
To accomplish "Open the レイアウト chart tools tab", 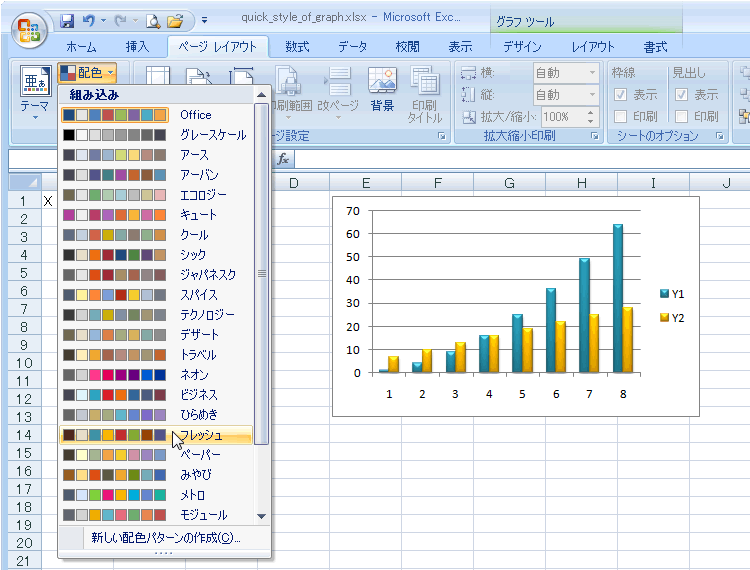I will 593,47.
